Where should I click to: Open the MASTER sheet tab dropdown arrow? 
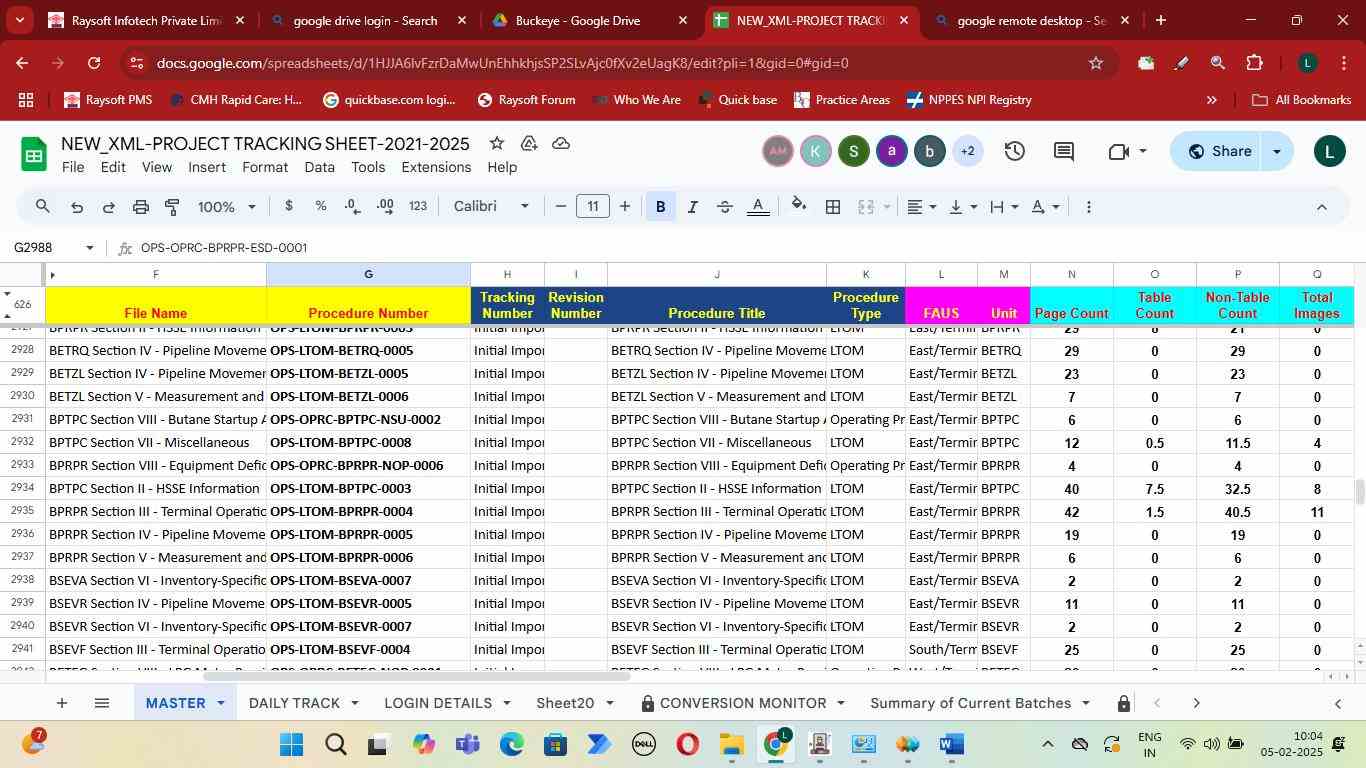coord(220,703)
